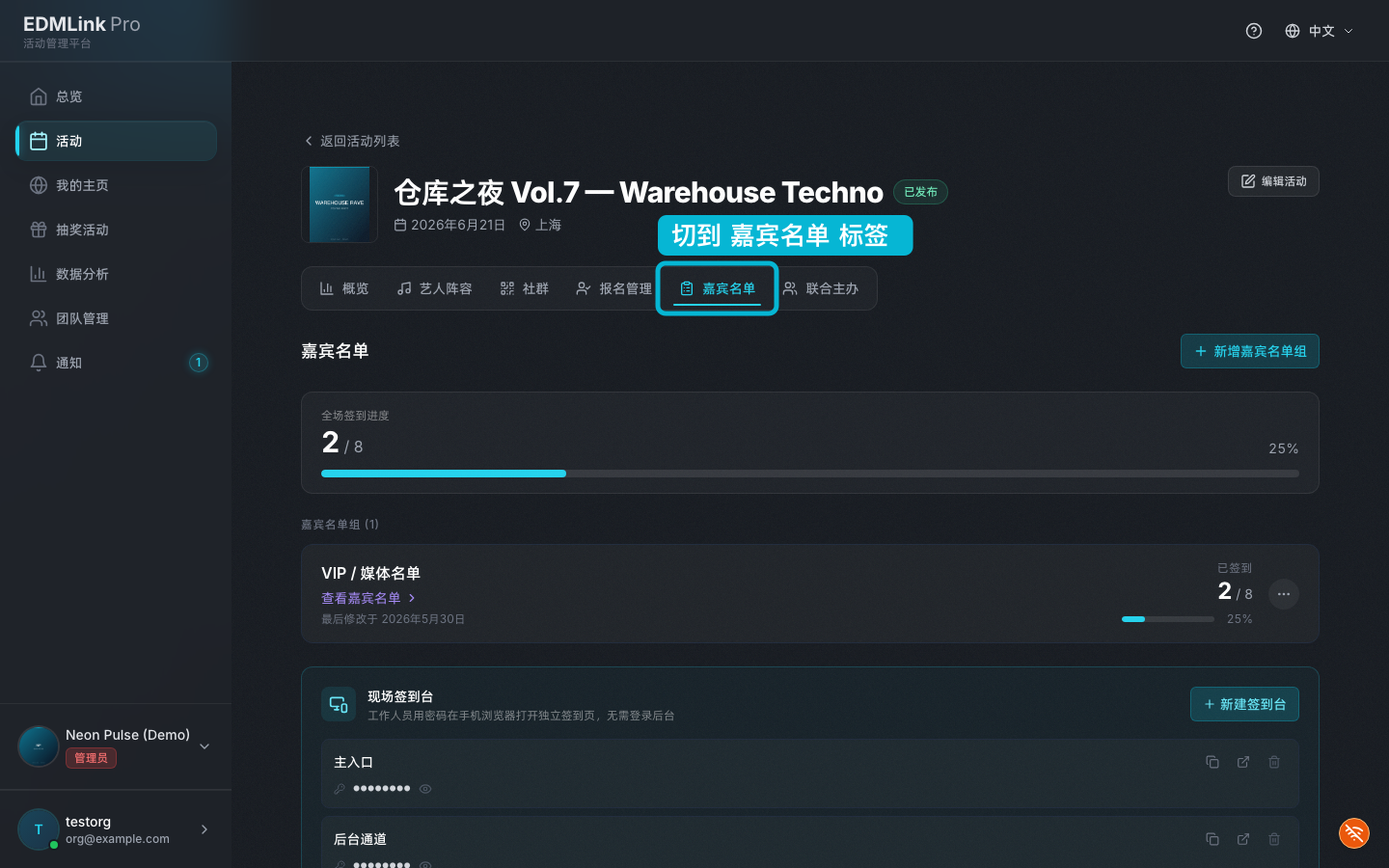Click the 编辑活动 button
1389x868 pixels.
pyautogui.click(x=1273, y=181)
